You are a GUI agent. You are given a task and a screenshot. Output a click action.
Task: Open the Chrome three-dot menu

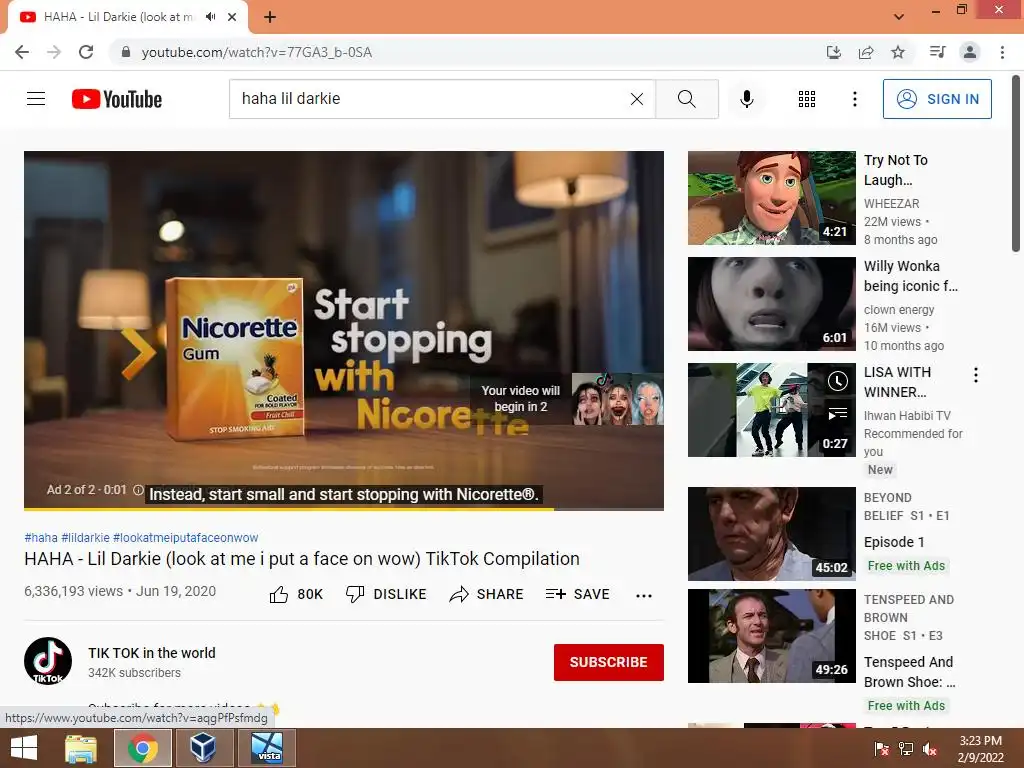coord(1002,52)
